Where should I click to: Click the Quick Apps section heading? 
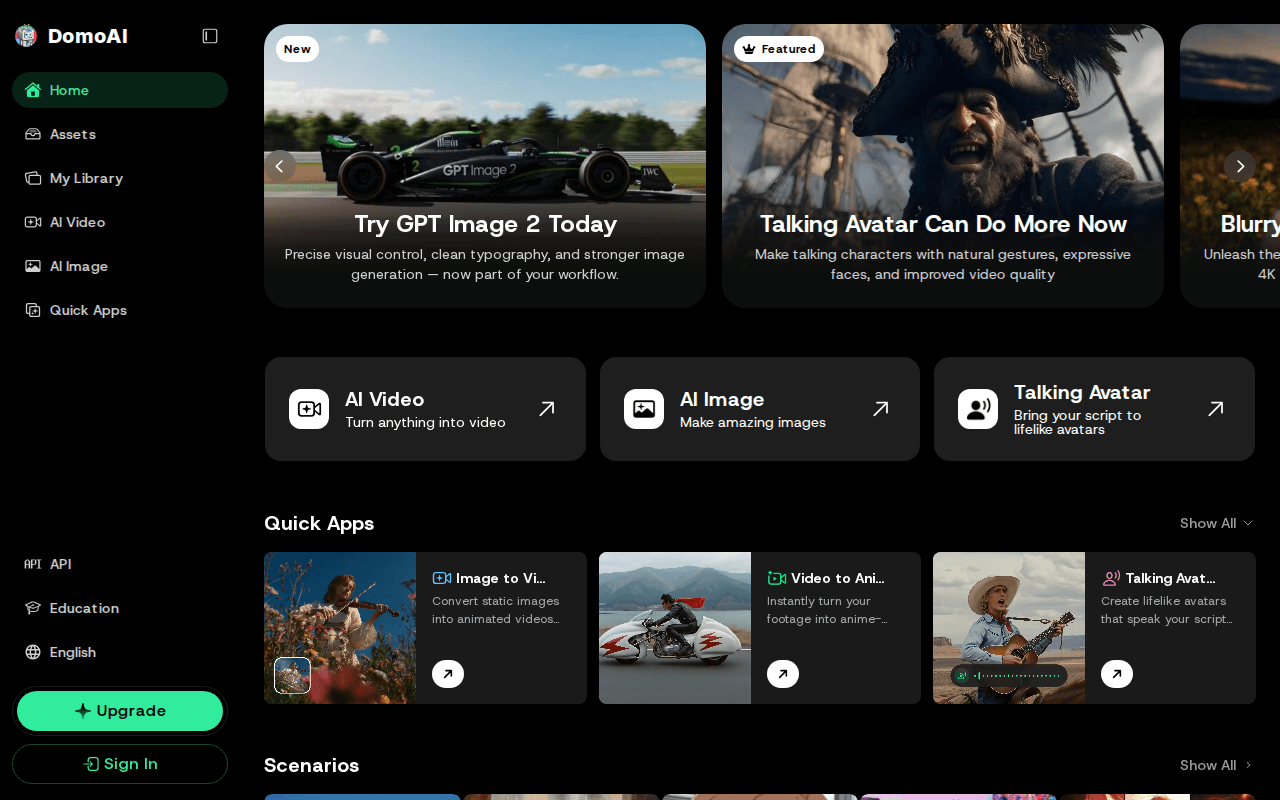319,523
